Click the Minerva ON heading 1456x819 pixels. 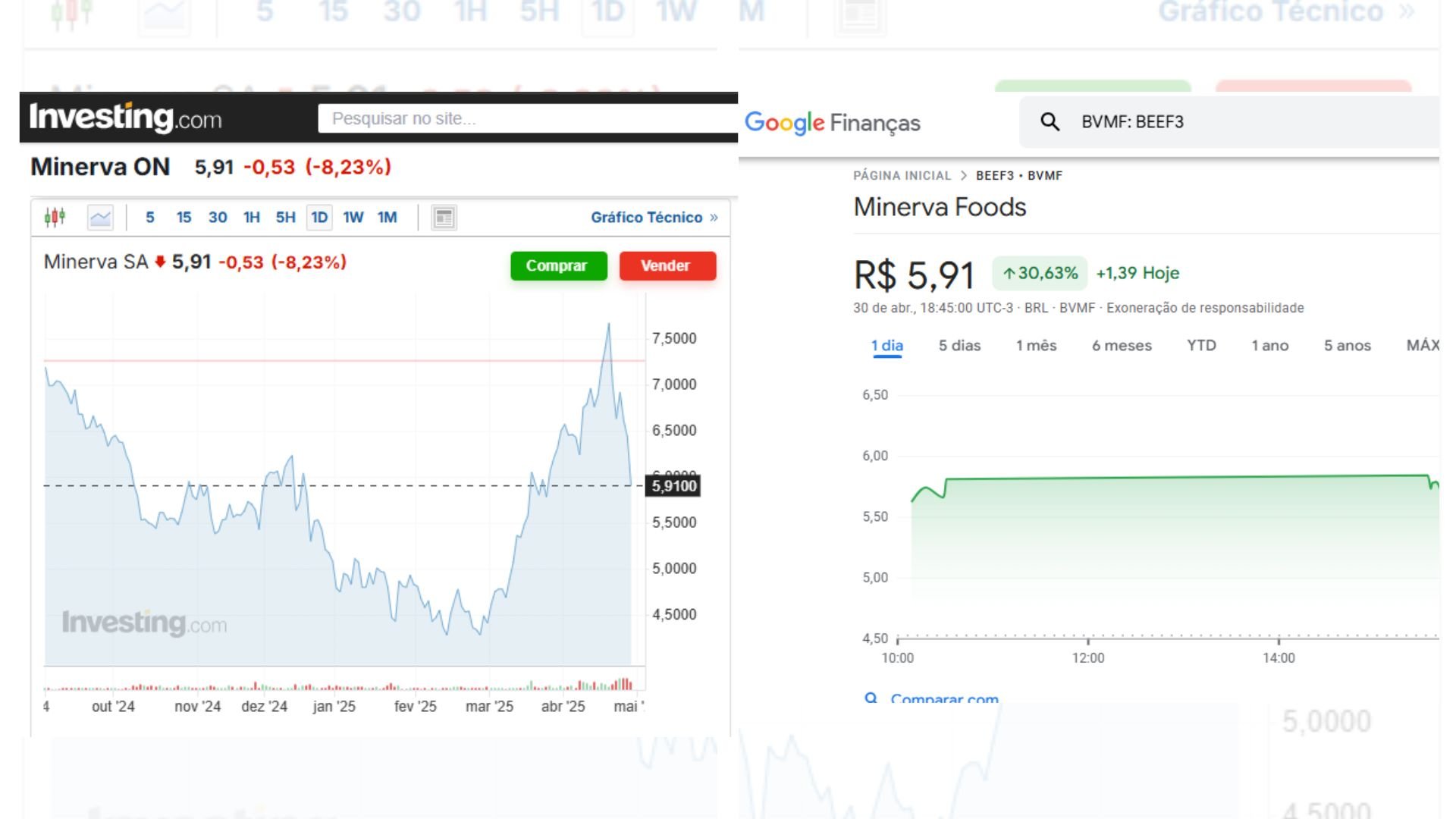click(100, 167)
